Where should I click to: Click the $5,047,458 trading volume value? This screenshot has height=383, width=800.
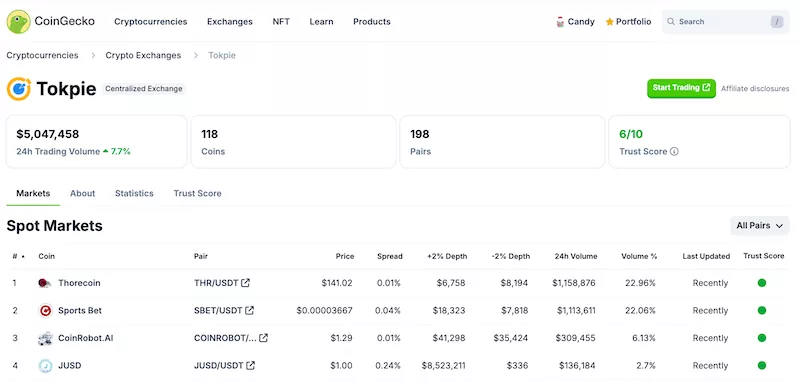coord(48,135)
